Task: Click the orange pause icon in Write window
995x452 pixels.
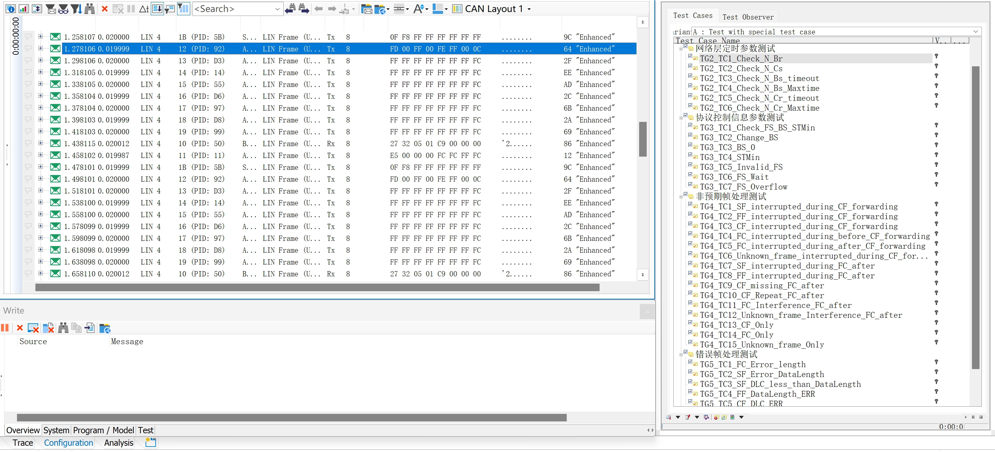Action: 5,328
